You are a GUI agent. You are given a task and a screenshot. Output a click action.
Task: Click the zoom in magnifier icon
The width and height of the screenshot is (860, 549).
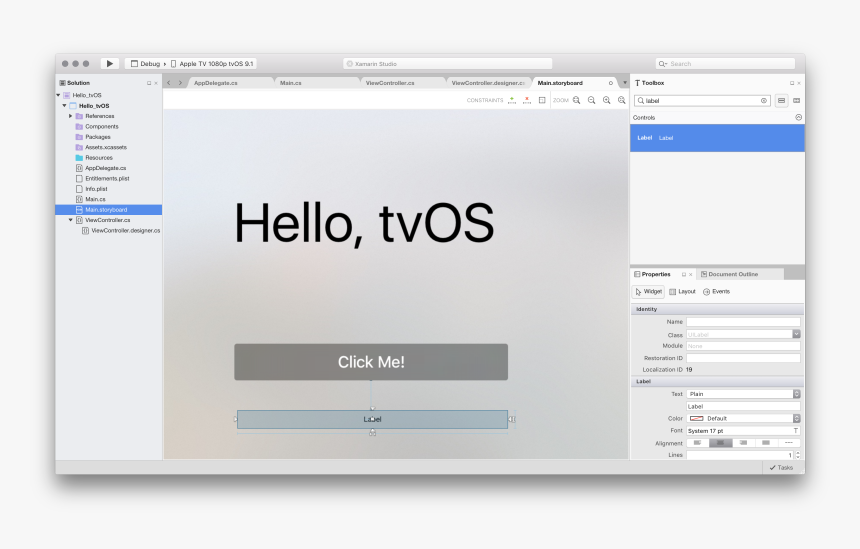(x=607, y=100)
